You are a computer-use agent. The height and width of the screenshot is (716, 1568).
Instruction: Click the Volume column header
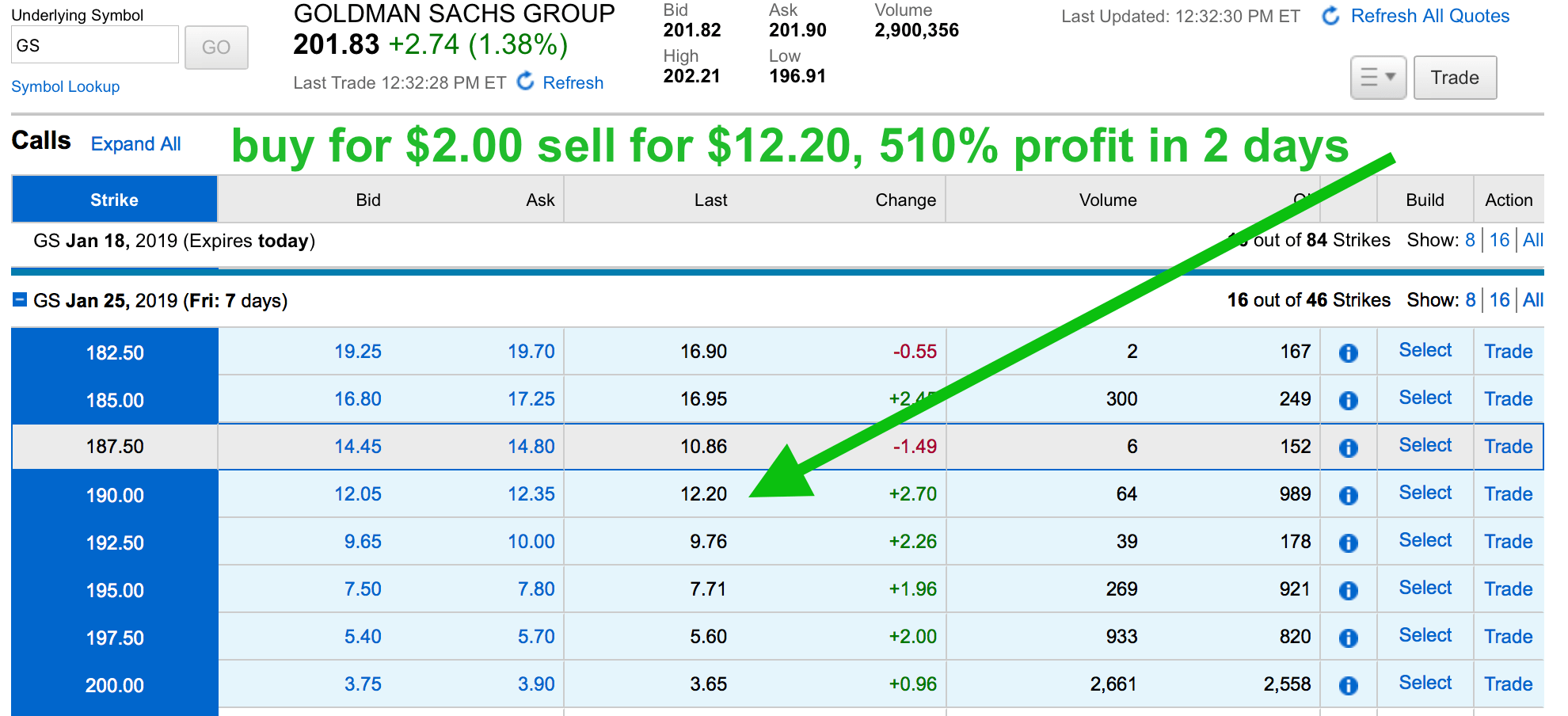click(x=1108, y=200)
